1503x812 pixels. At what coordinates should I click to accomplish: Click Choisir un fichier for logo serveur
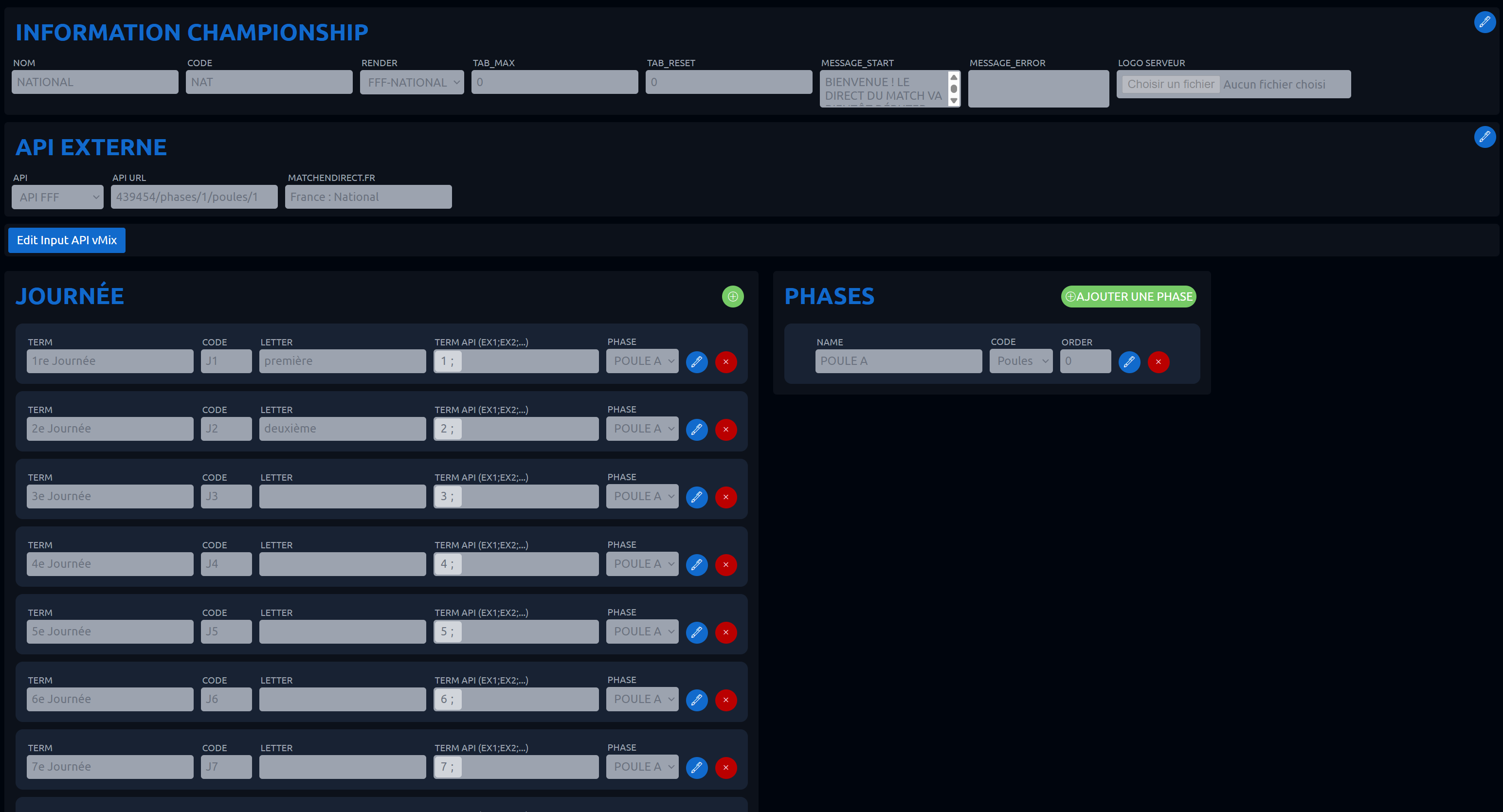1170,84
